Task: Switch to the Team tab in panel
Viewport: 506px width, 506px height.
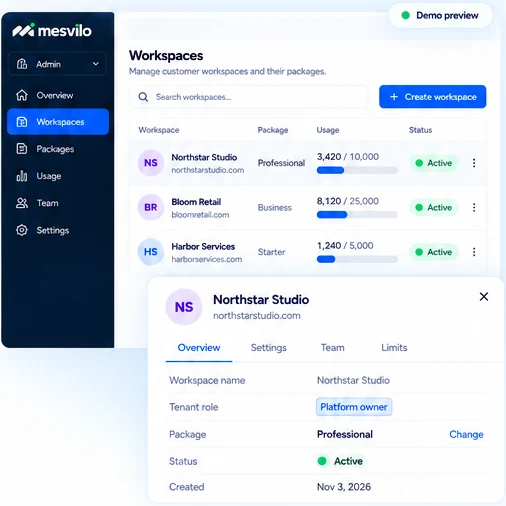Action: pos(333,348)
